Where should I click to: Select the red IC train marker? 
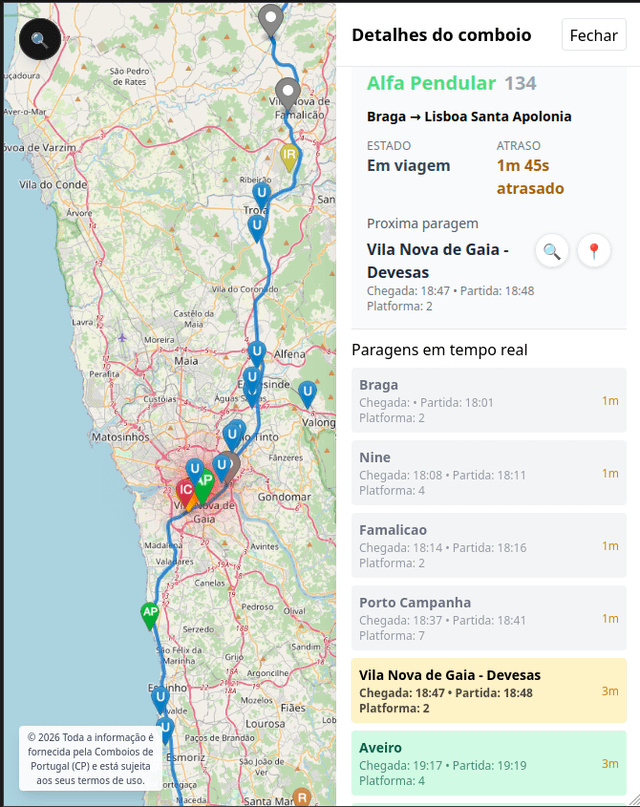(184, 491)
